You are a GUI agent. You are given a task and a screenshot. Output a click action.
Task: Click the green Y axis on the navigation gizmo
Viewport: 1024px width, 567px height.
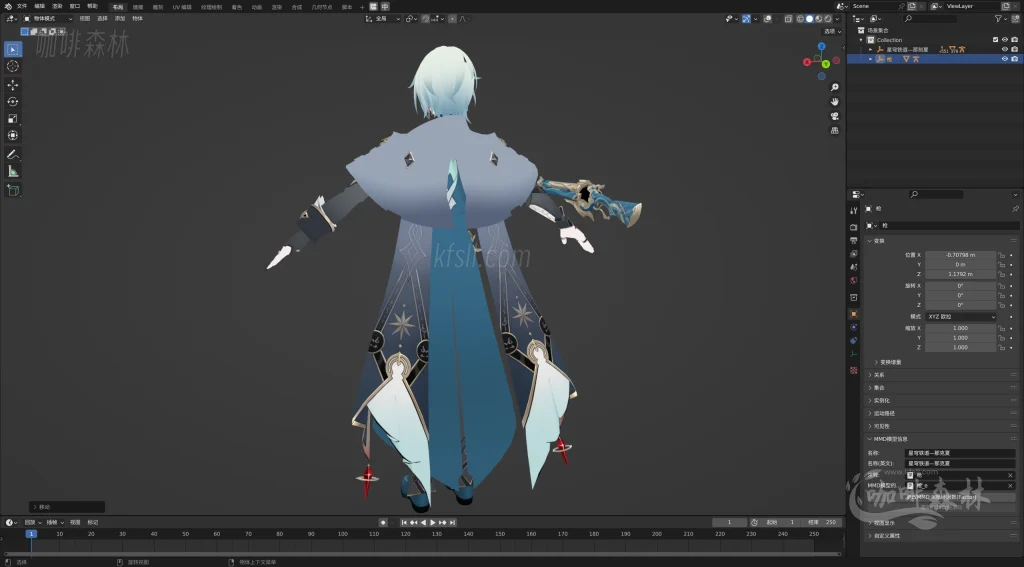point(825,64)
